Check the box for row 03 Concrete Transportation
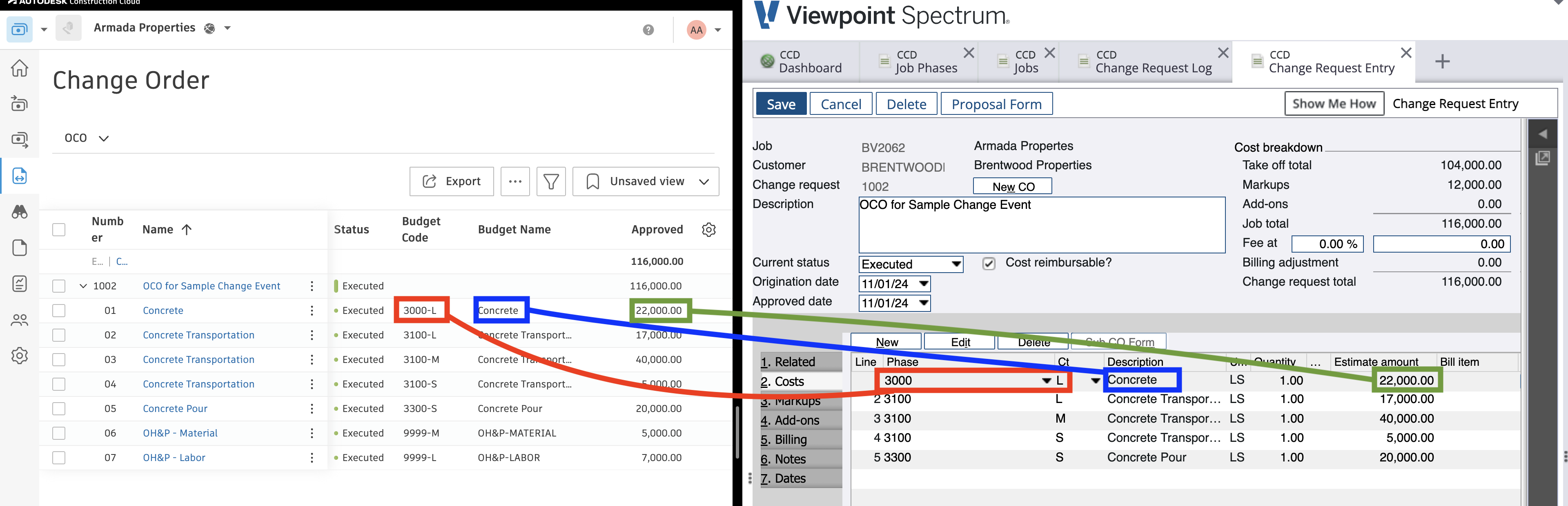 58,360
